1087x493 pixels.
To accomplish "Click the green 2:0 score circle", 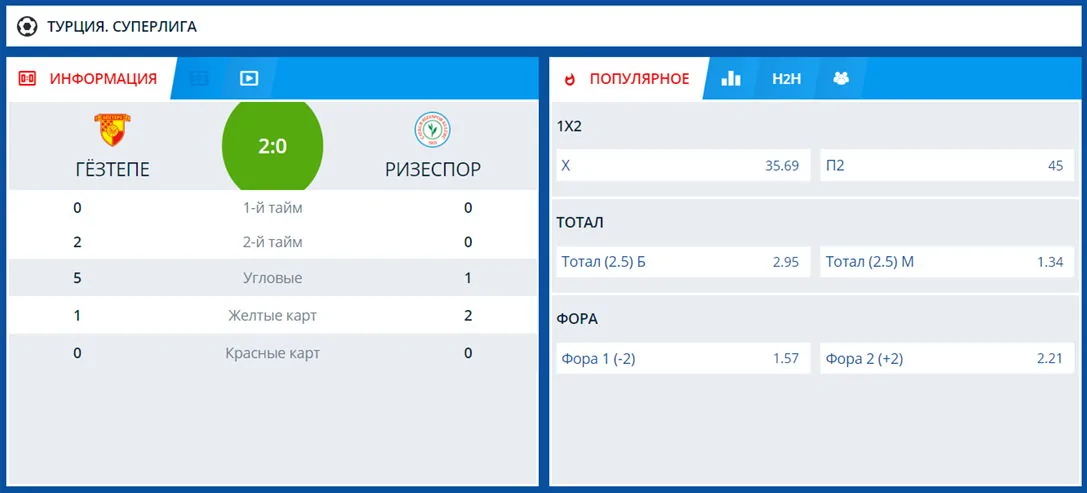I will coord(272,146).
